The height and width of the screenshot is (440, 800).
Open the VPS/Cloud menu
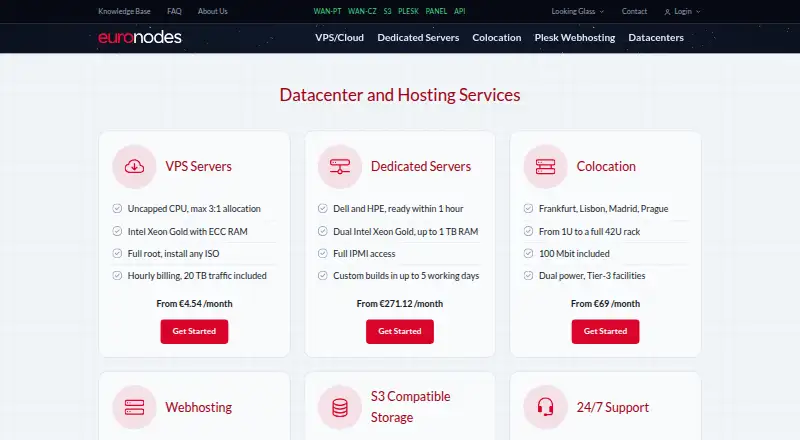(x=339, y=38)
